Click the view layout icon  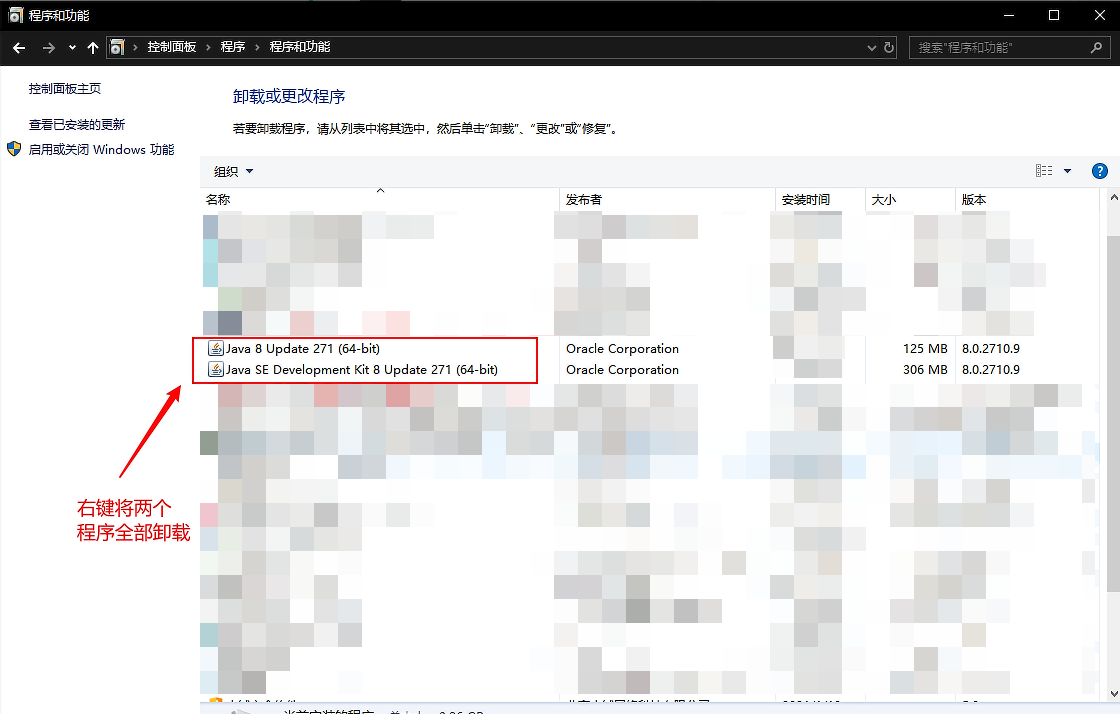(1044, 171)
